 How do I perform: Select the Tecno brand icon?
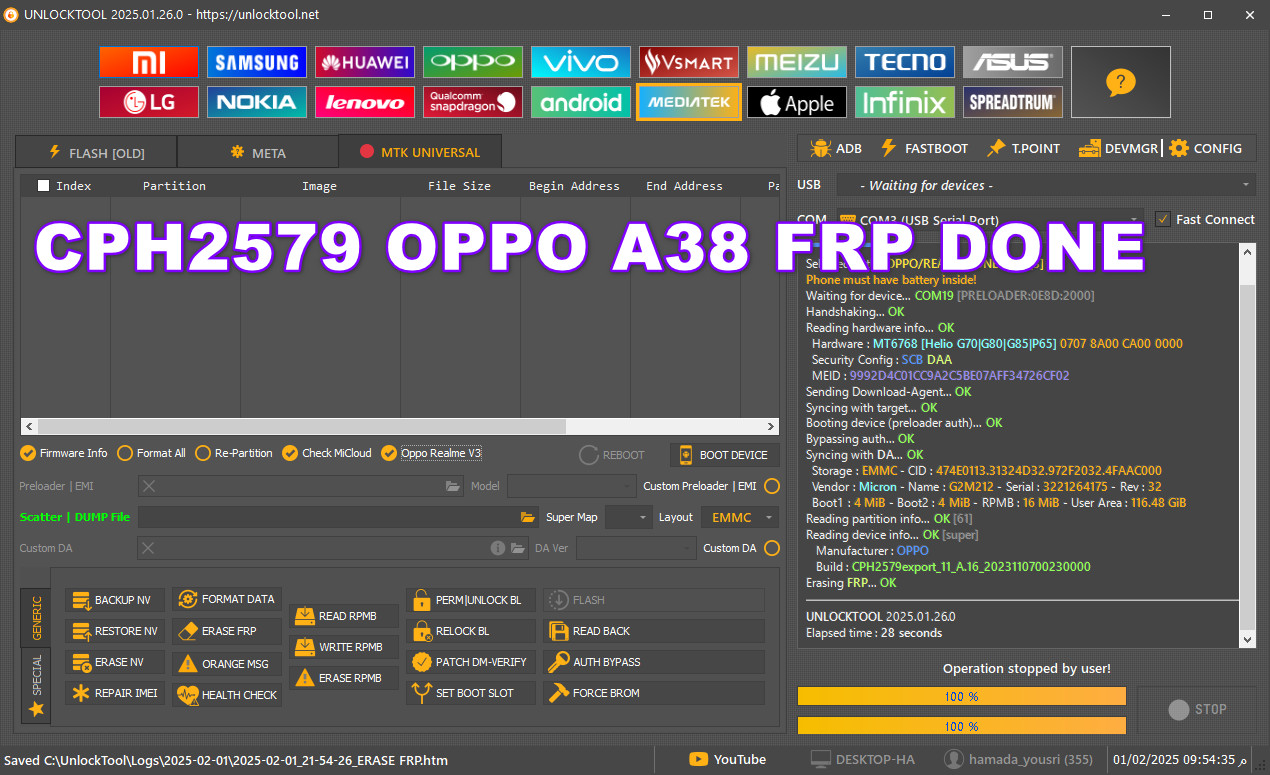click(x=905, y=62)
